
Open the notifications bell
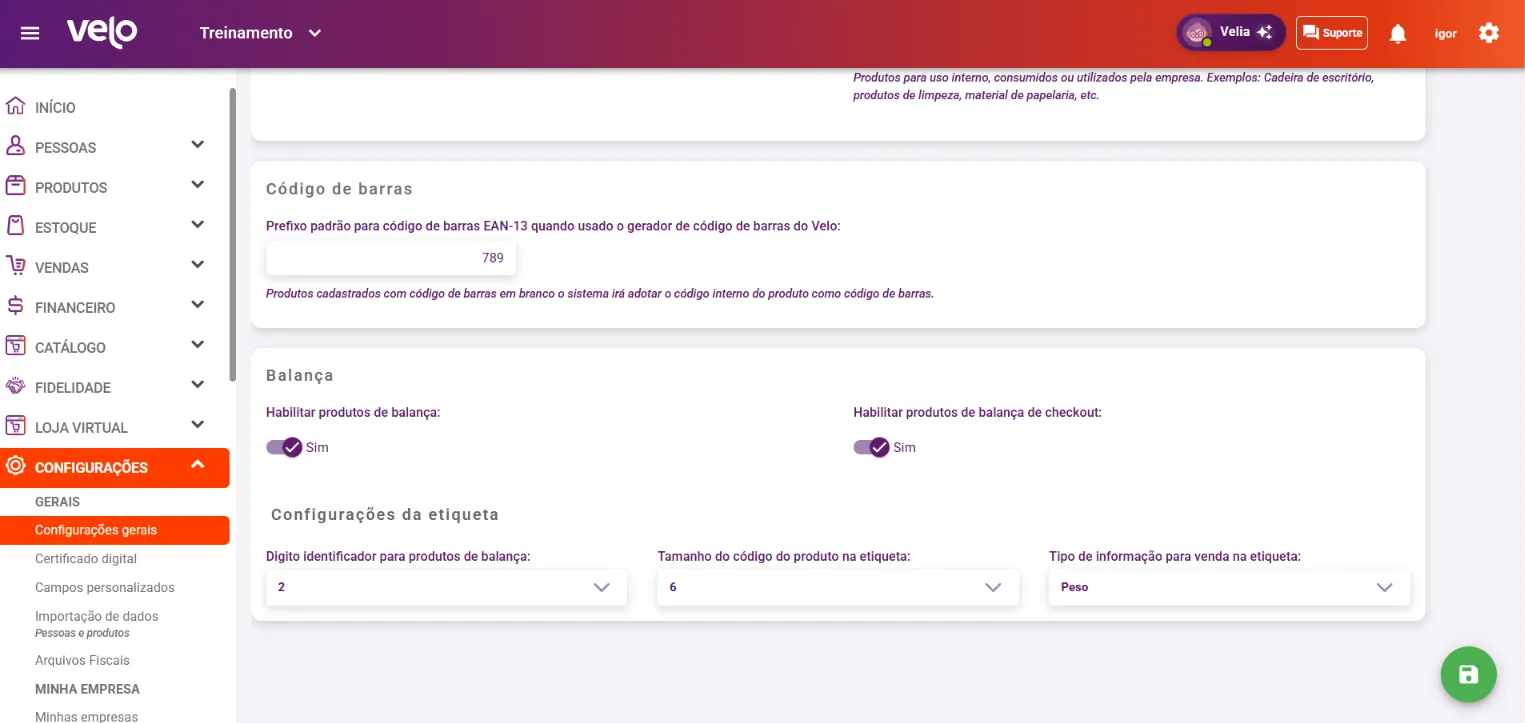coord(1398,33)
